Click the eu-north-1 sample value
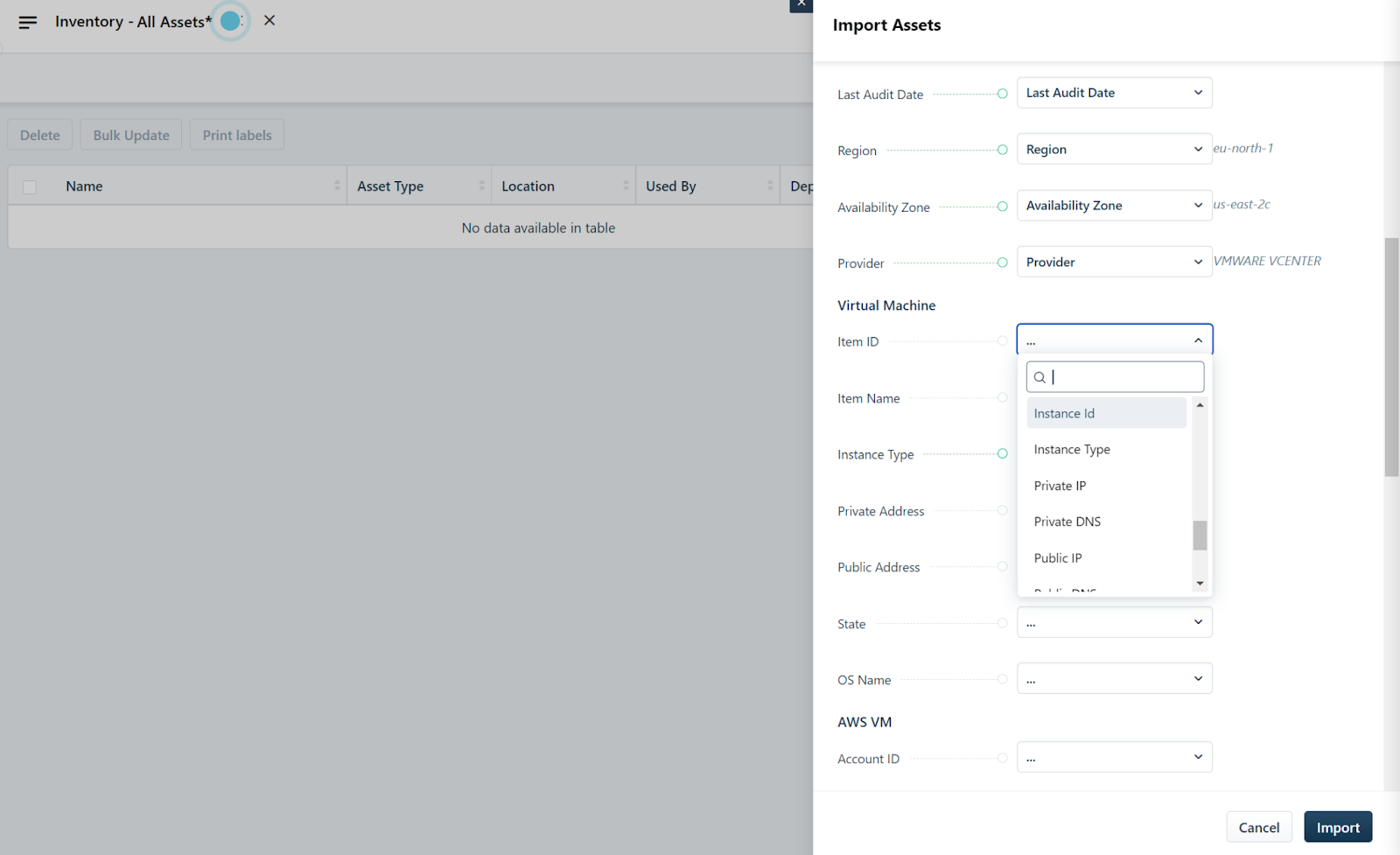 coord(1242,148)
